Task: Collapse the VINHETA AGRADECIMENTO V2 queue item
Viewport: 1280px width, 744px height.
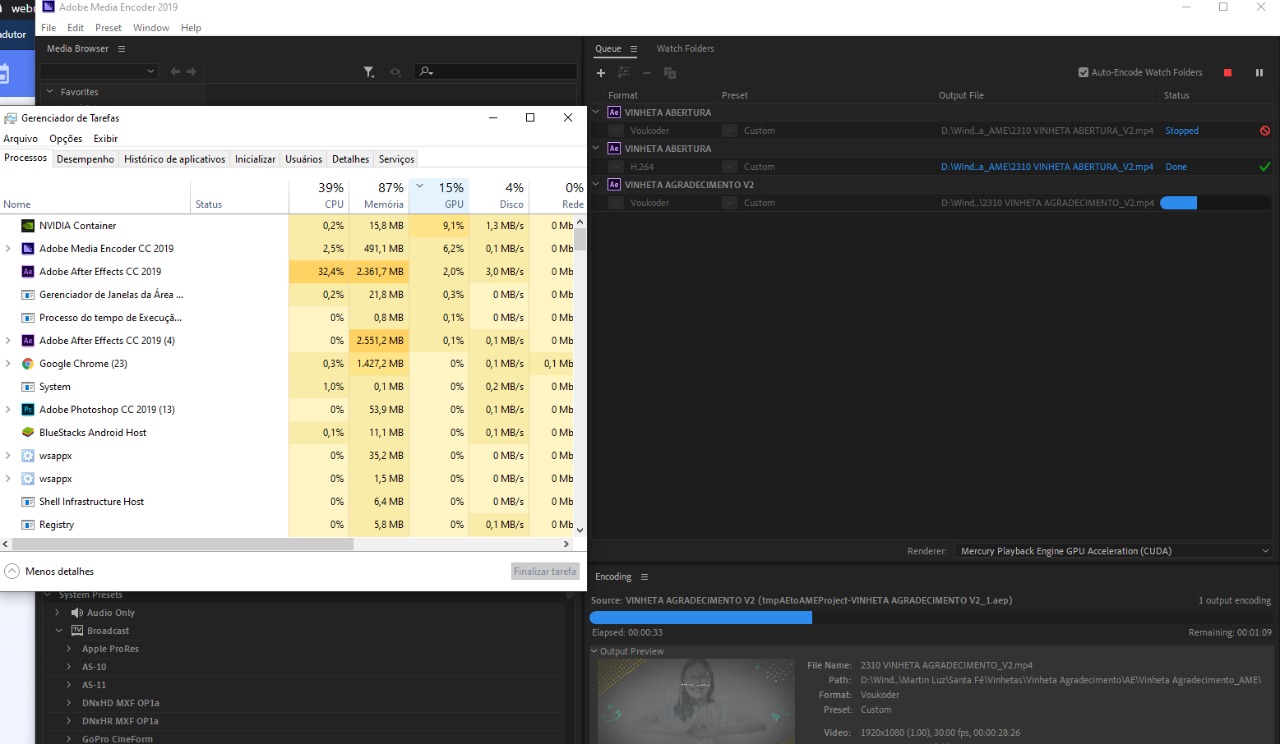Action: click(597, 185)
